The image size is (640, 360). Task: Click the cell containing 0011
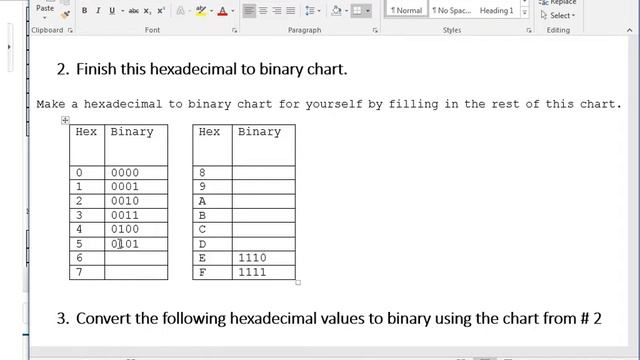[136, 215]
